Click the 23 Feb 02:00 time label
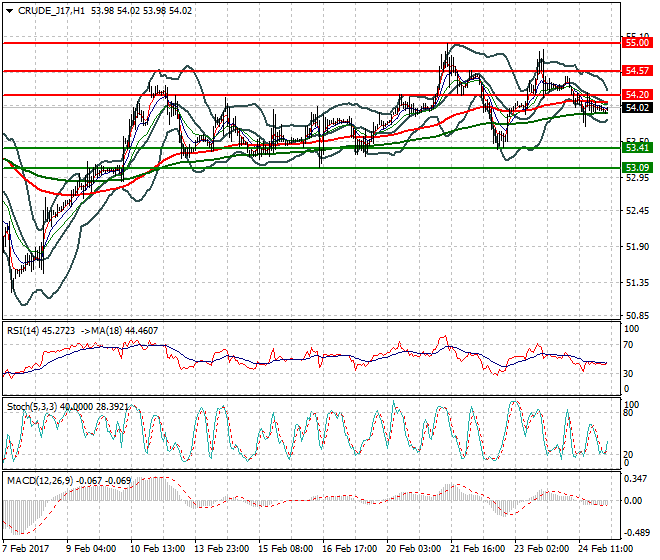Image resolution: width=660 pixels, height=560 pixels. 542,549
